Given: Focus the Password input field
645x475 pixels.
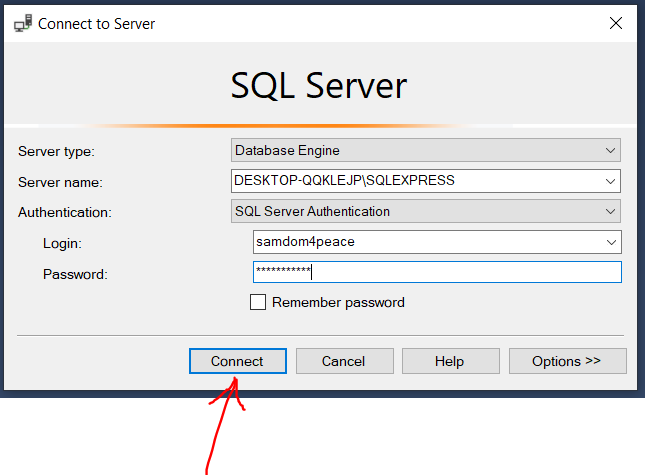Looking at the screenshot, I should pos(437,272).
